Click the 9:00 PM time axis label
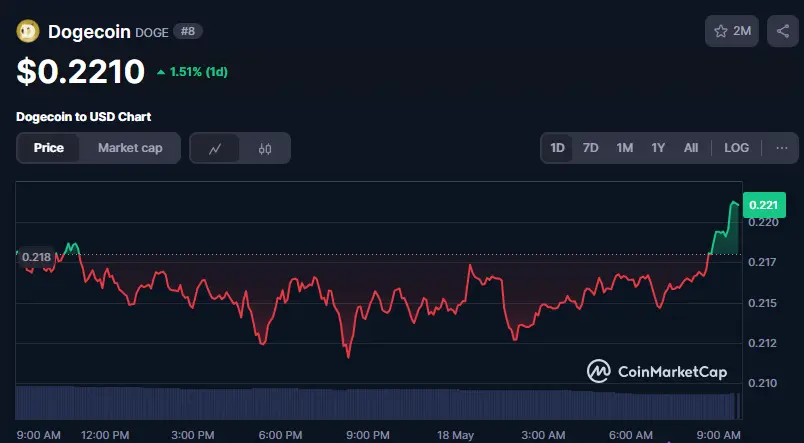804x443 pixels. 368,435
